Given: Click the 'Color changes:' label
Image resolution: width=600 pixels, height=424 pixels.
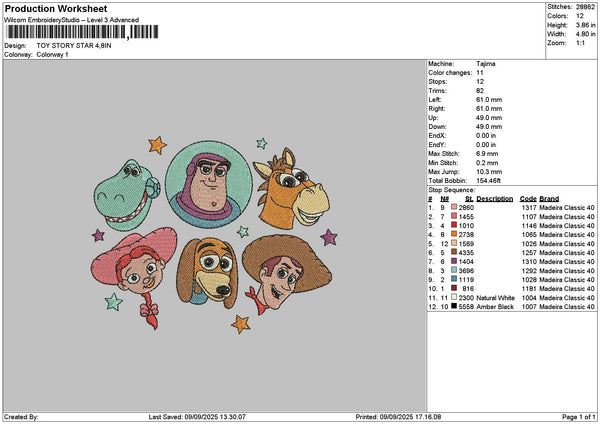Looking at the screenshot, I should tap(450, 73).
